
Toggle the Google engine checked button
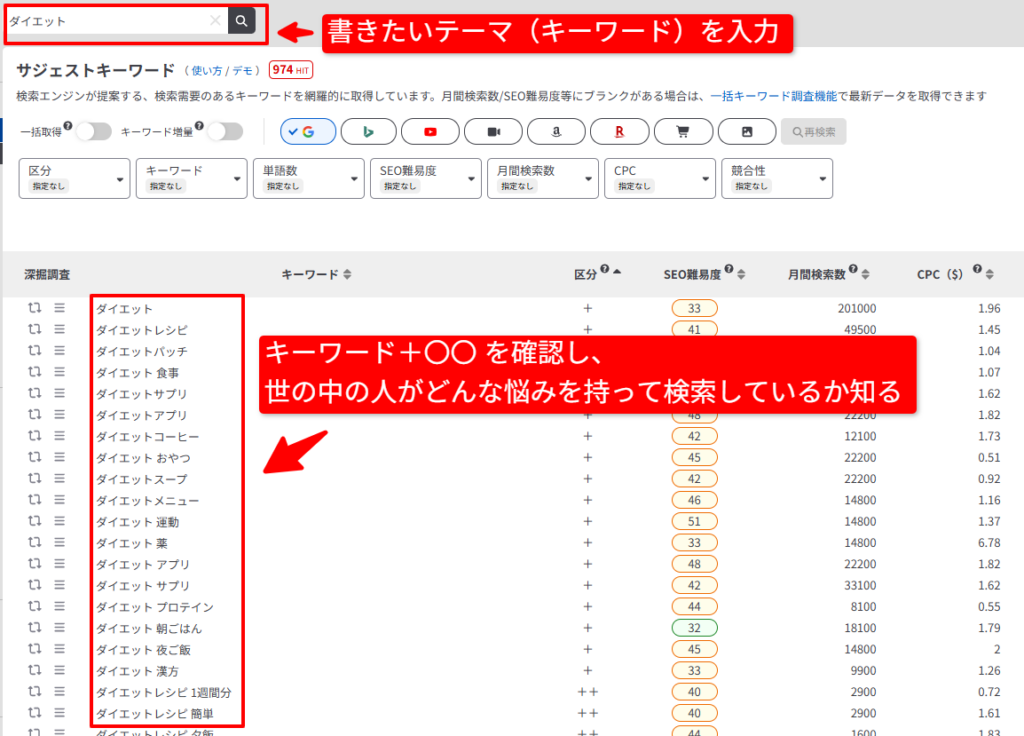tap(308, 131)
